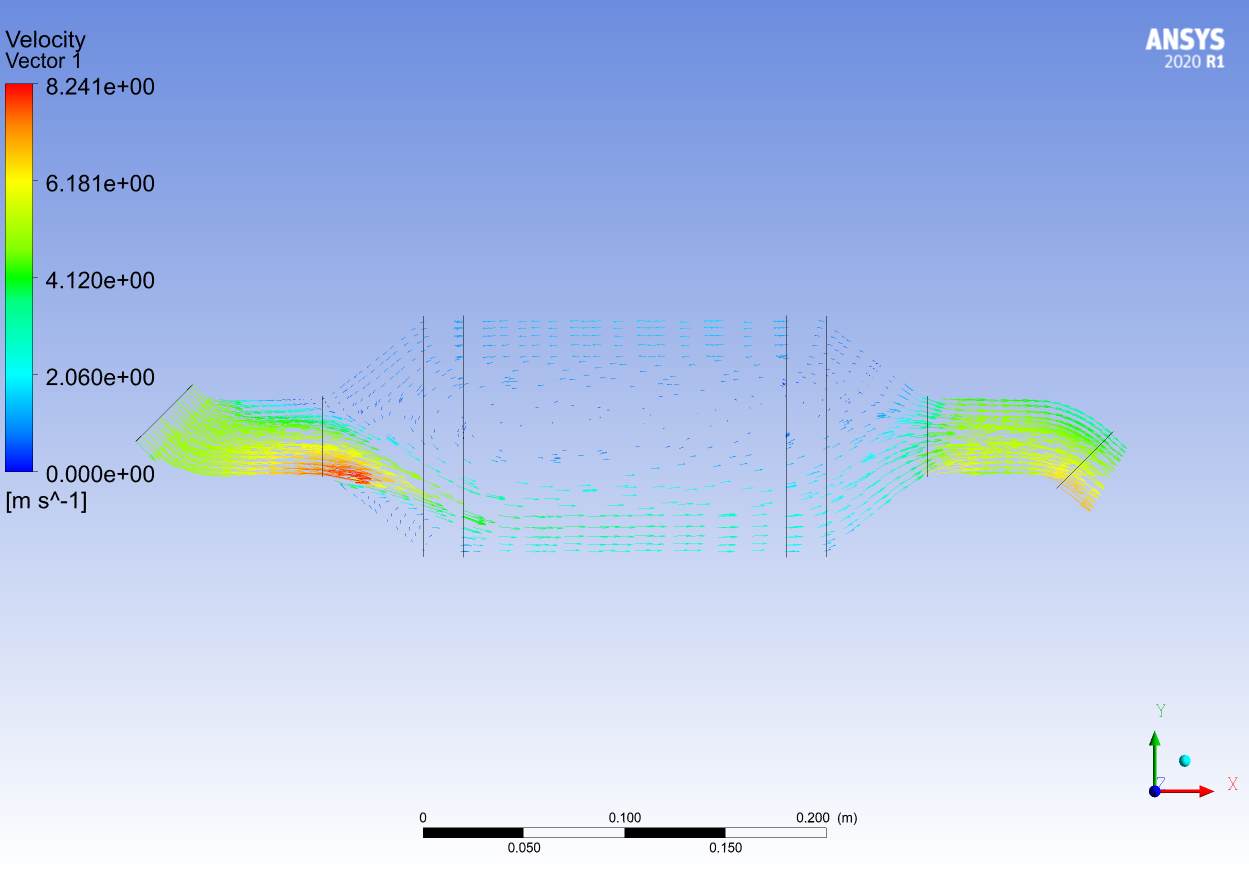Click the Velocity Vector 1 legend title
Viewport: 1249px width, 873px height.
[46, 50]
